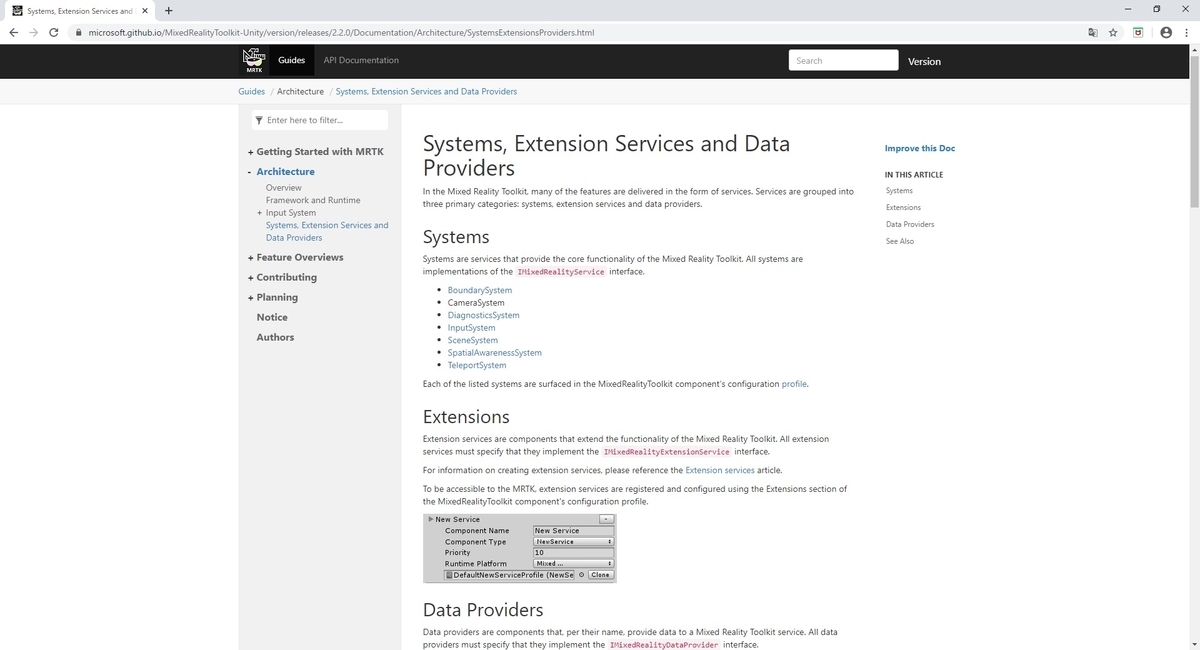The image size is (1200, 650).
Task: Click the filter funnel icon in sidebar
Action: [260, 120]
